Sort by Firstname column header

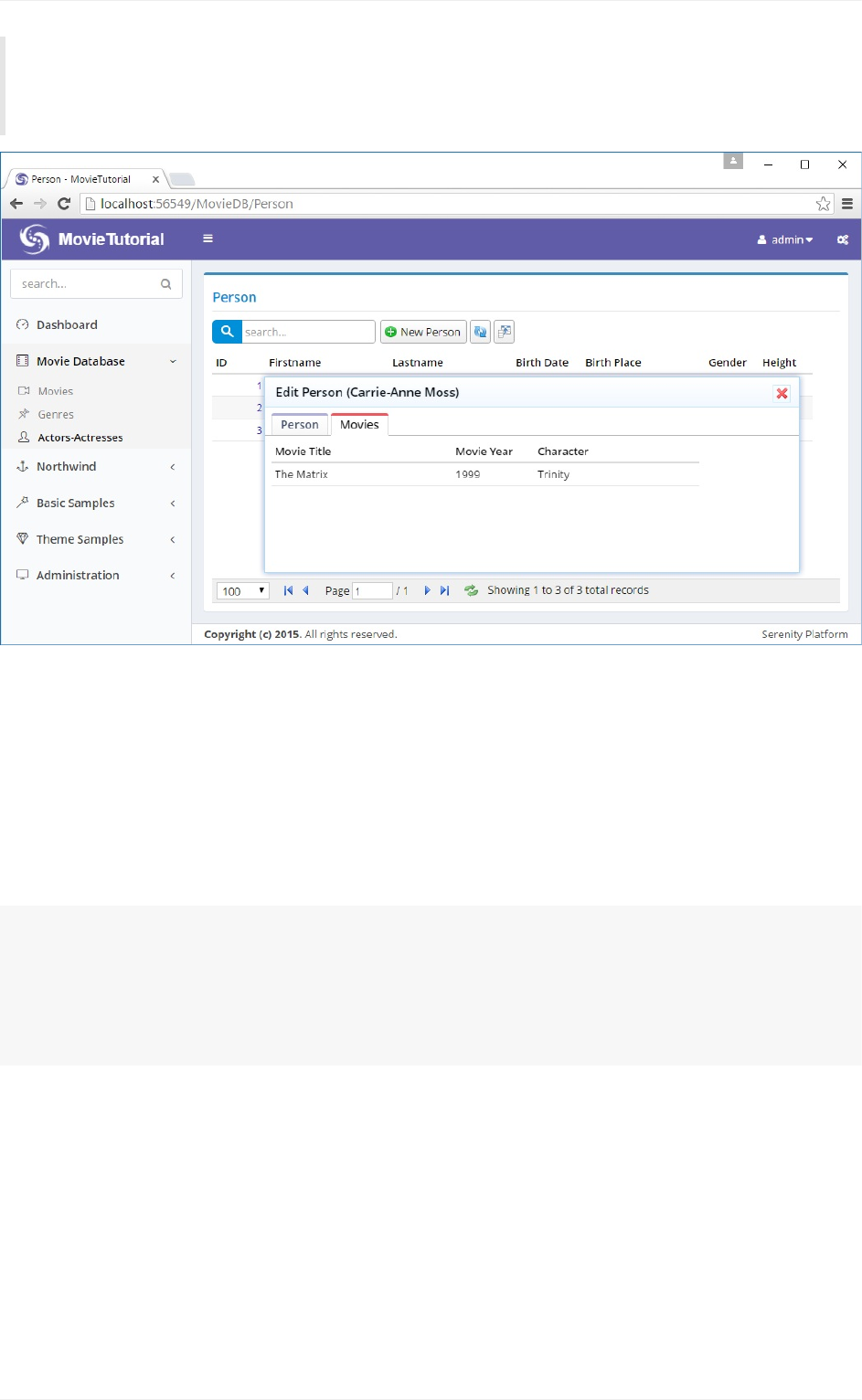click(x=295, y=363)
